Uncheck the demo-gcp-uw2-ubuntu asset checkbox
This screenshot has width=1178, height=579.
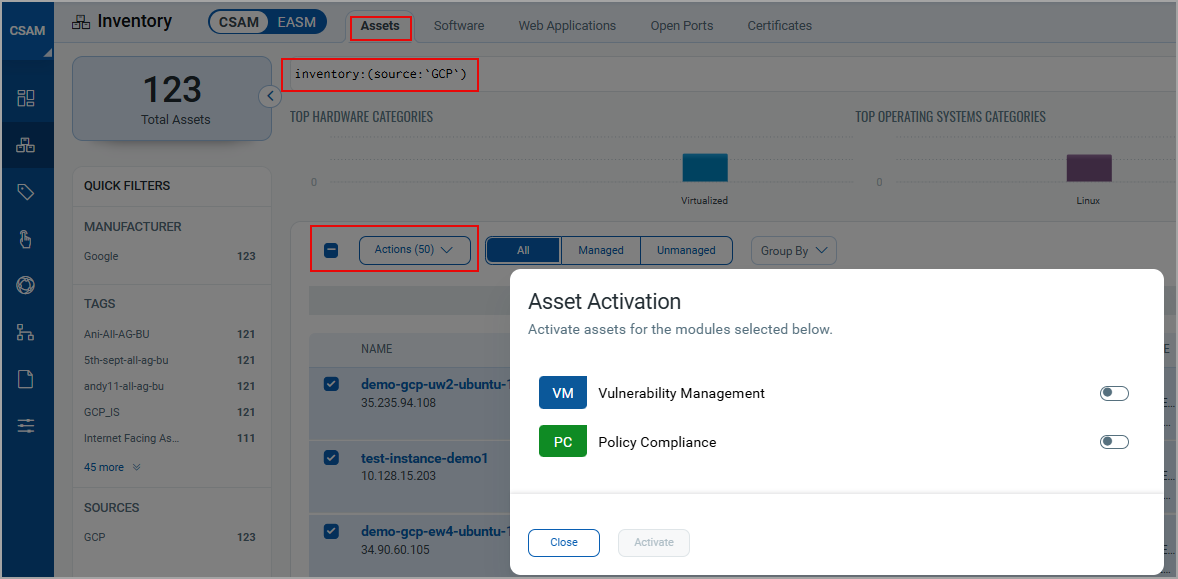331,384
